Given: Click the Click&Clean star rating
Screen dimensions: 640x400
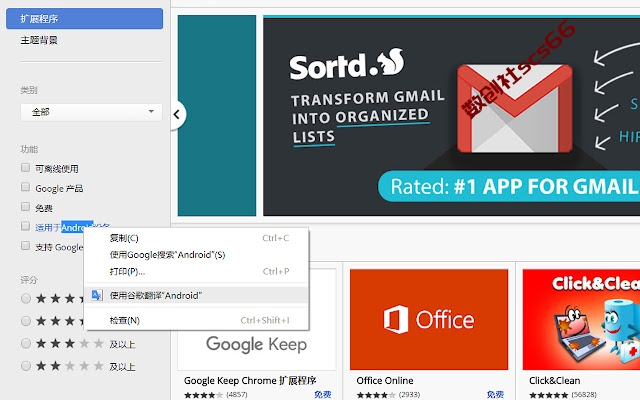Looking at the screenshot, I should tap(549, 395).
